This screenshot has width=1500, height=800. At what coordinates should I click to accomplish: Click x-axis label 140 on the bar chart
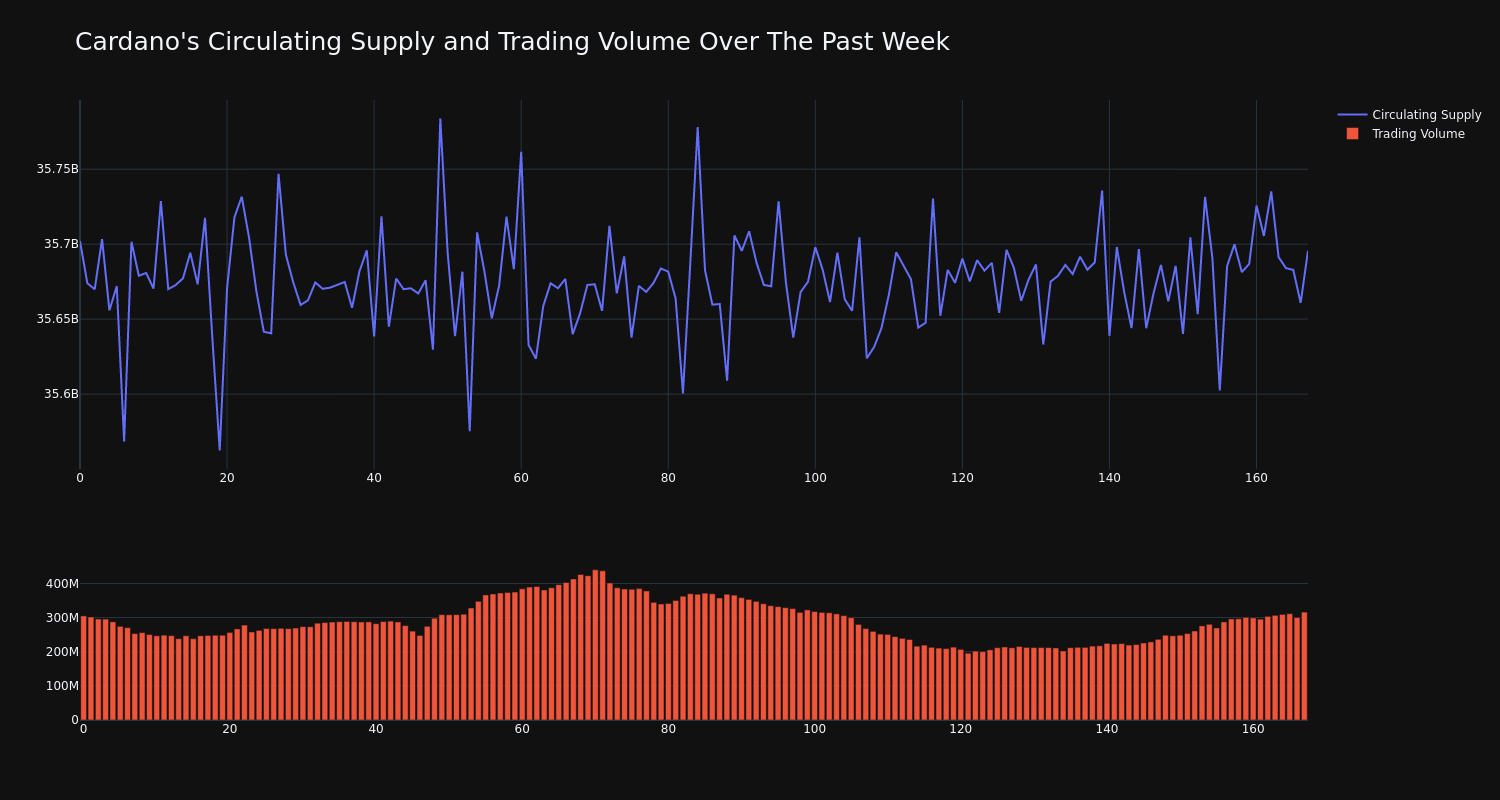click(1107, 729)
